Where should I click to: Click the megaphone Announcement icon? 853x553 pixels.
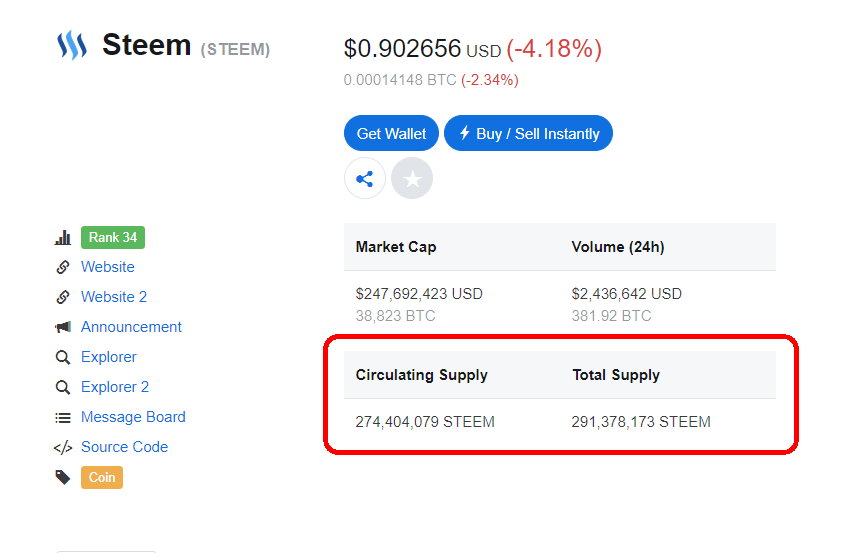click(63, 327)
